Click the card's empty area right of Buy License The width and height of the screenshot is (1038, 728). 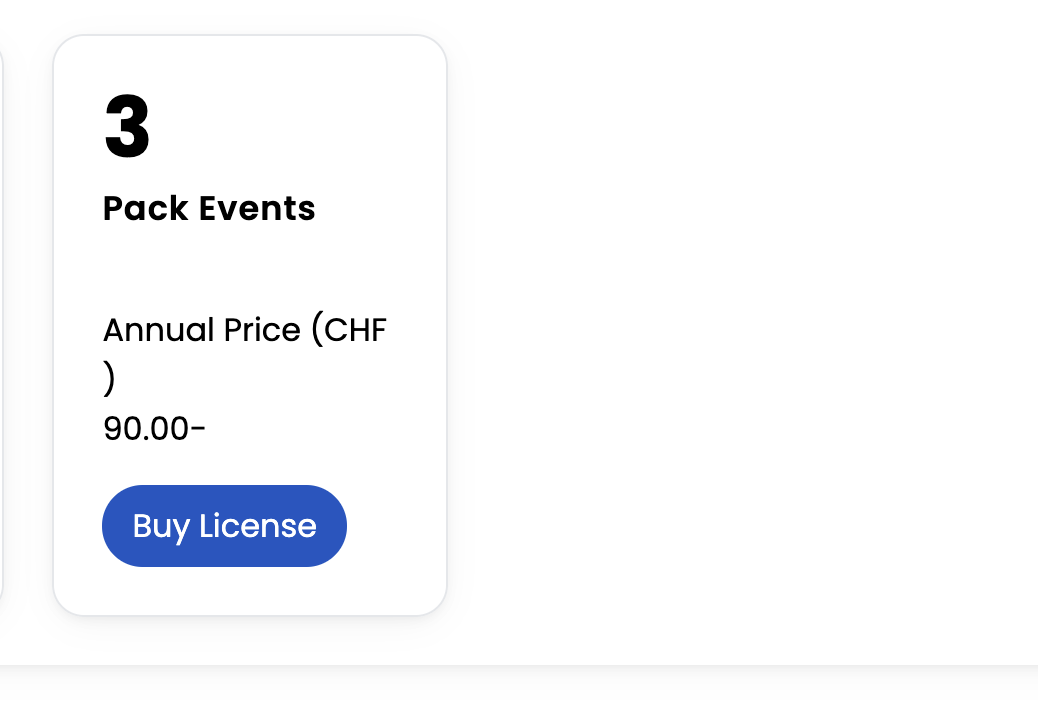tap(395, 526)
